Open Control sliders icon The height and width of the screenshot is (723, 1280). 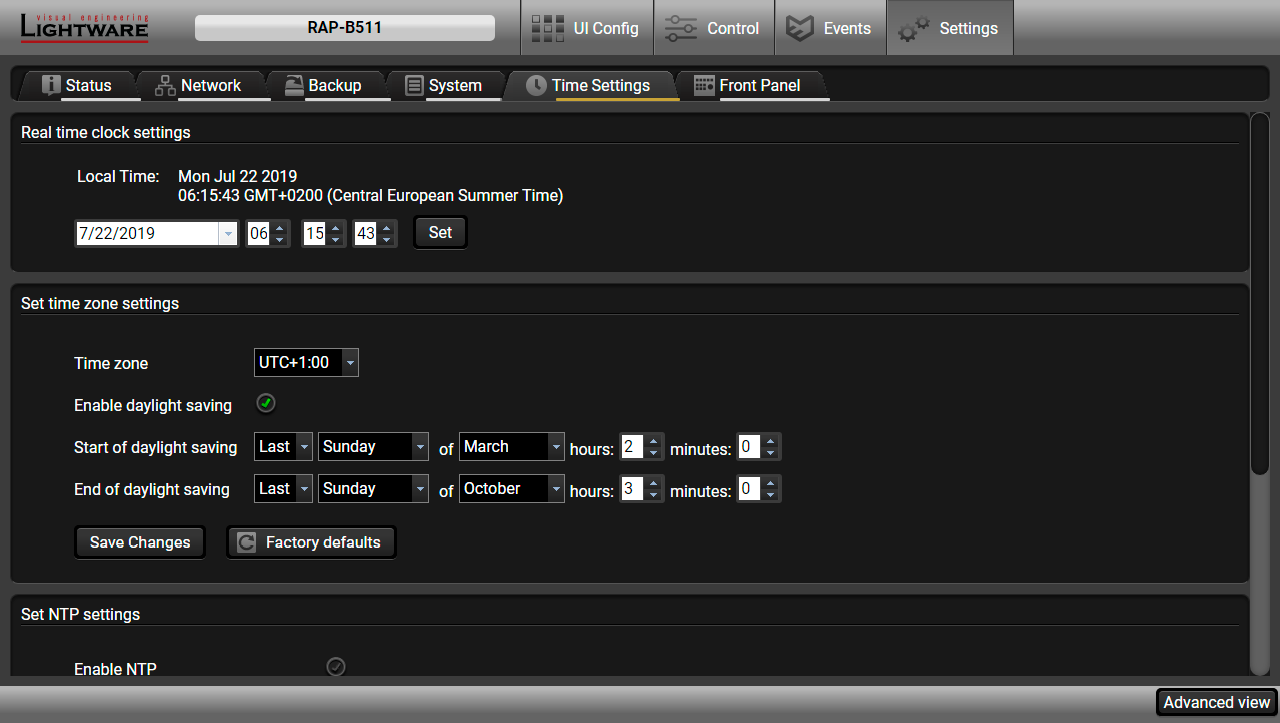point(681,28)
